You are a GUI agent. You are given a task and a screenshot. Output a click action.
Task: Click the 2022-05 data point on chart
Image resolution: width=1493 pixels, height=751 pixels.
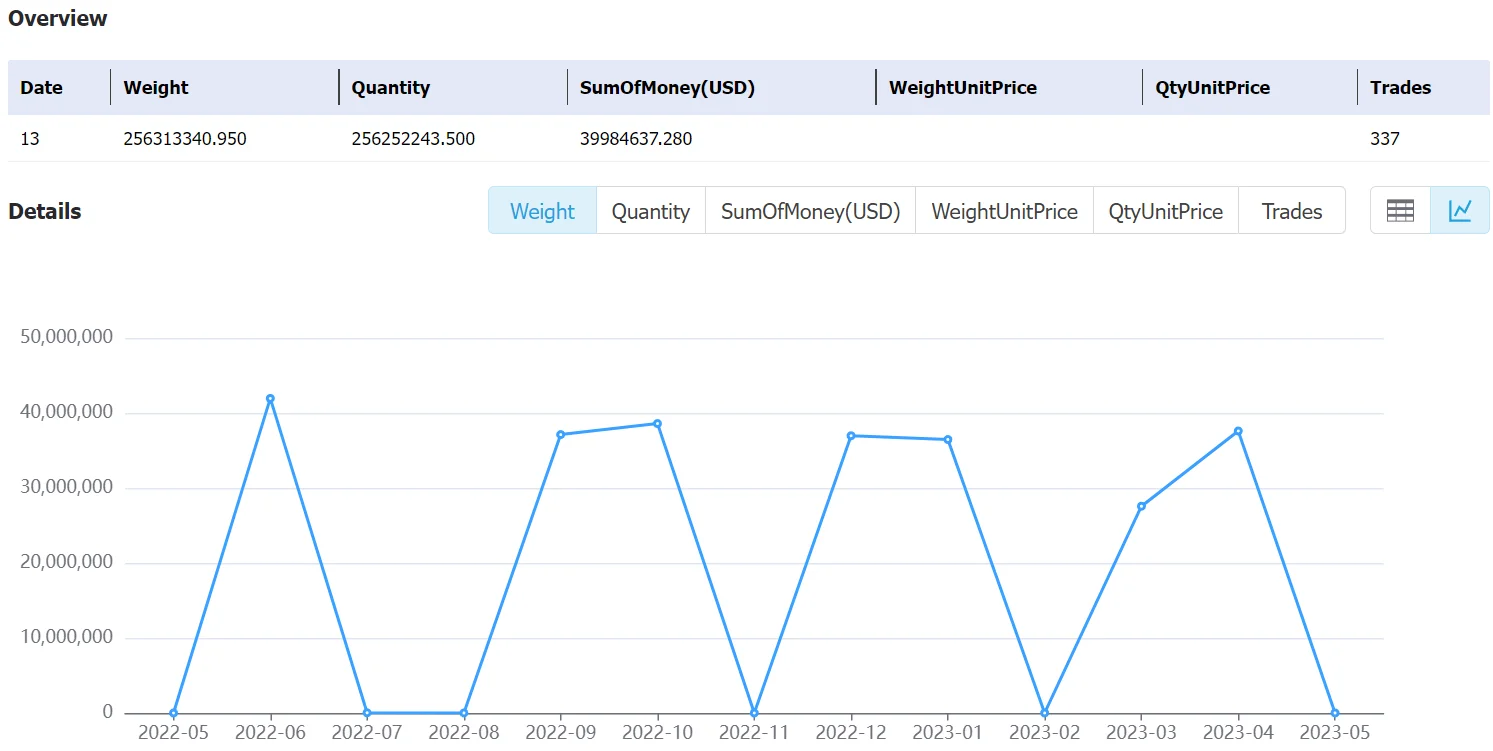click(173, 713)
